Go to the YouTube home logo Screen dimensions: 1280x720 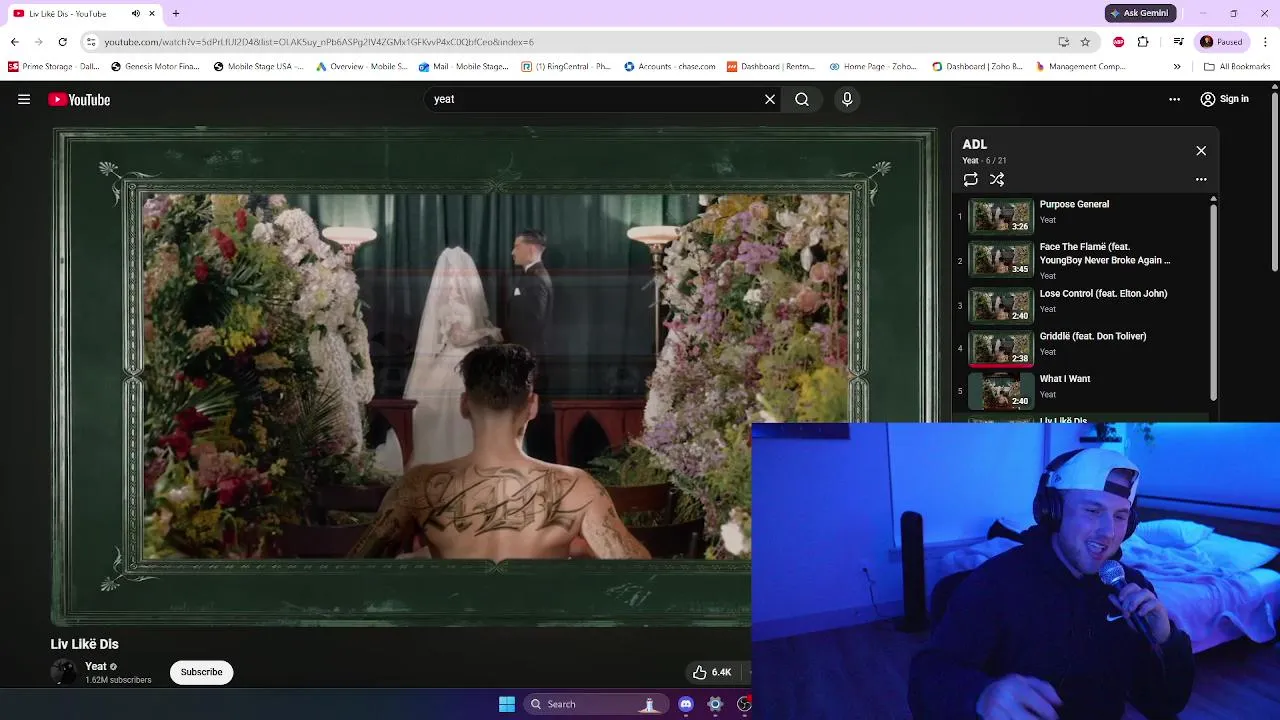[79, 99]
